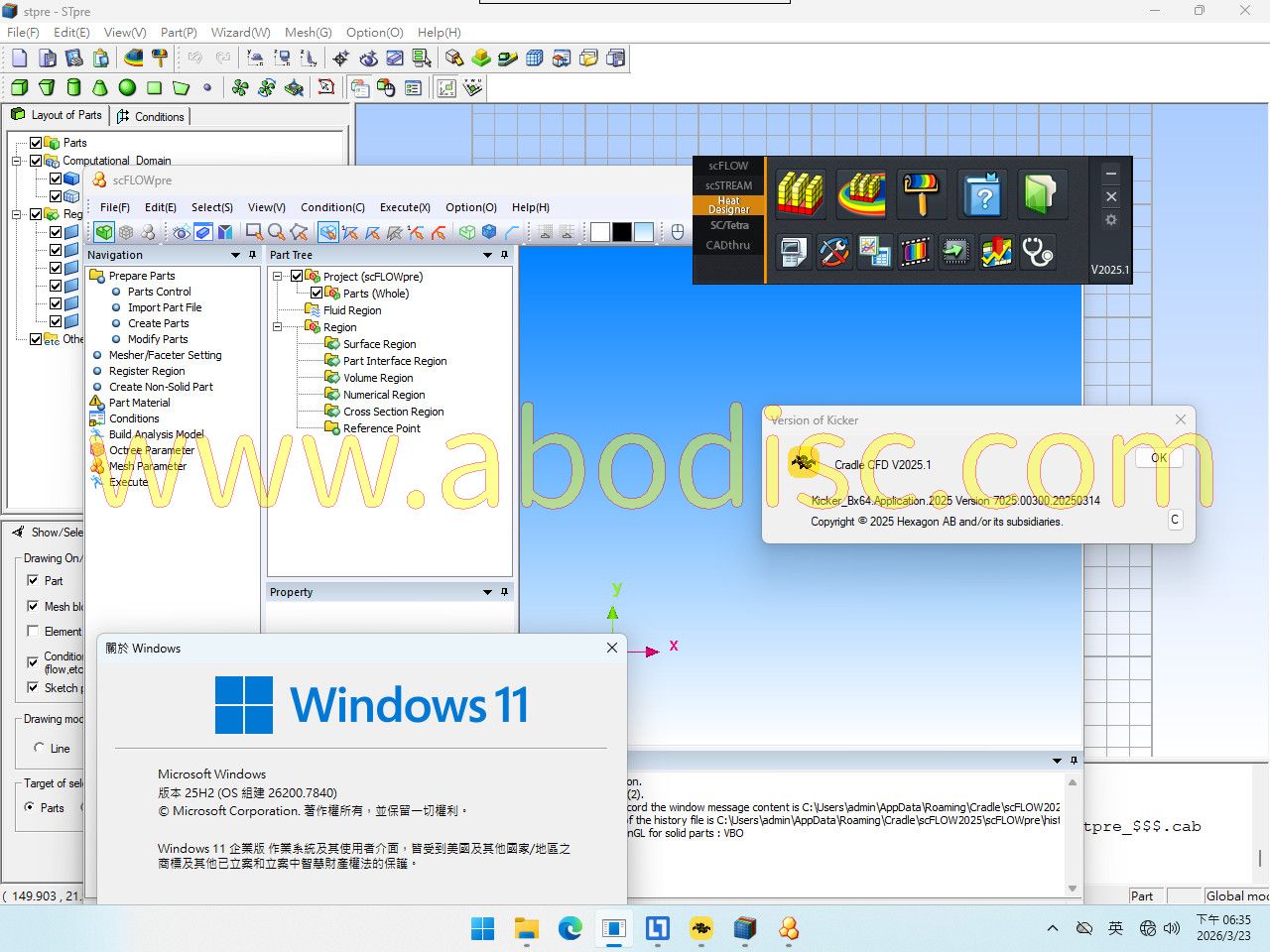
Task: Switch to the Conditions tab
Action: tap(151, 116)
